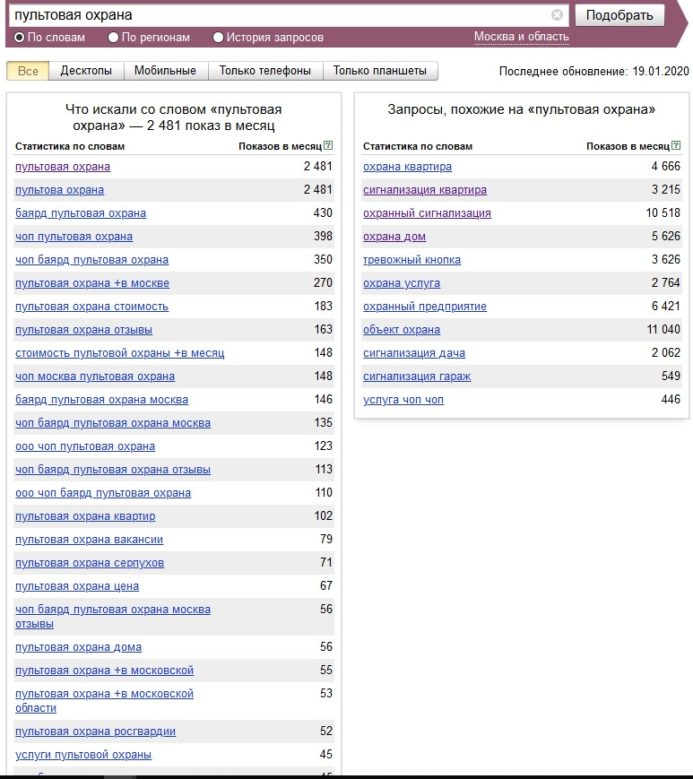
Task: Select the 'По регионам' radio option
Action: (113, 37)
